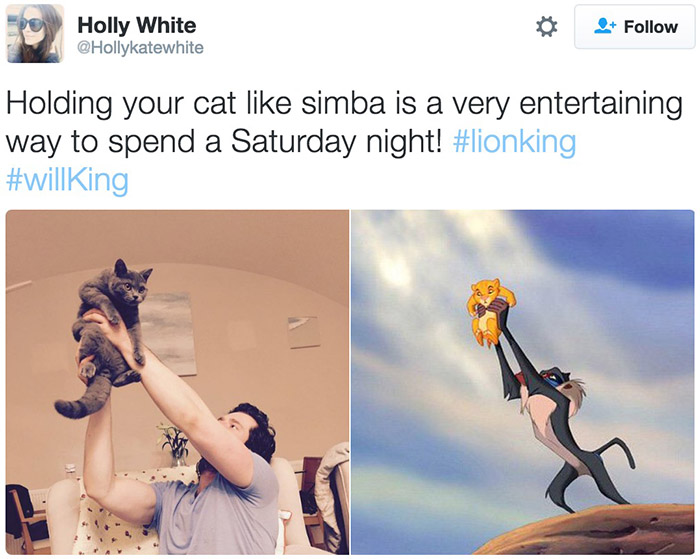This screenshot has width=700, height=559.
Task: Click the tweet text about simba
Action: point(344,122)
